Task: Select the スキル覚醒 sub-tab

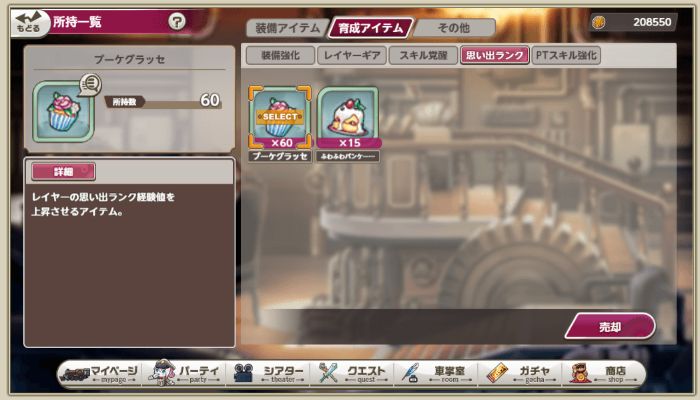Action: coord(423,55)
